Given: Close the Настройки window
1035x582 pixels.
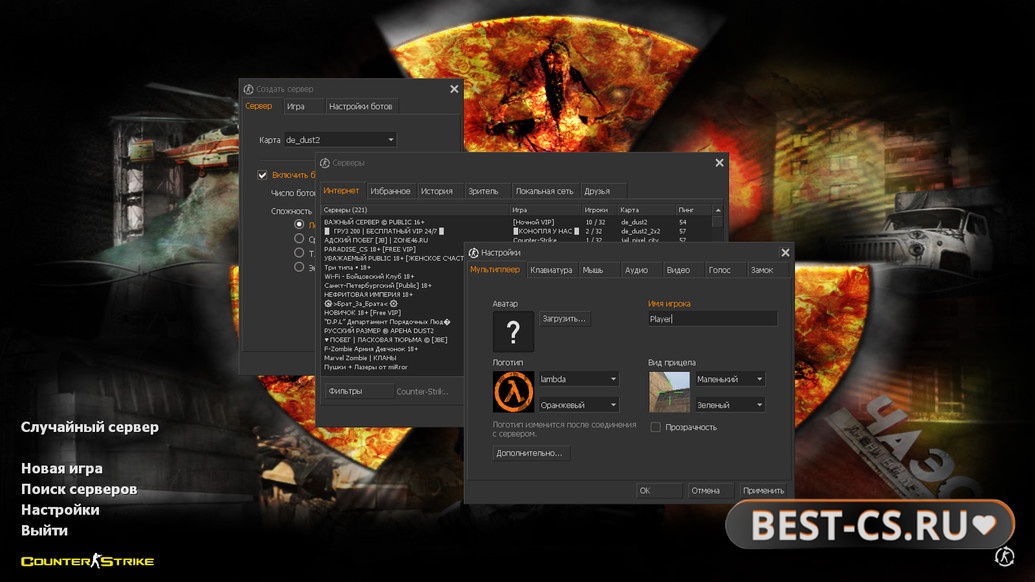Looking at the screenshot, I should click(x=785, y=253).
